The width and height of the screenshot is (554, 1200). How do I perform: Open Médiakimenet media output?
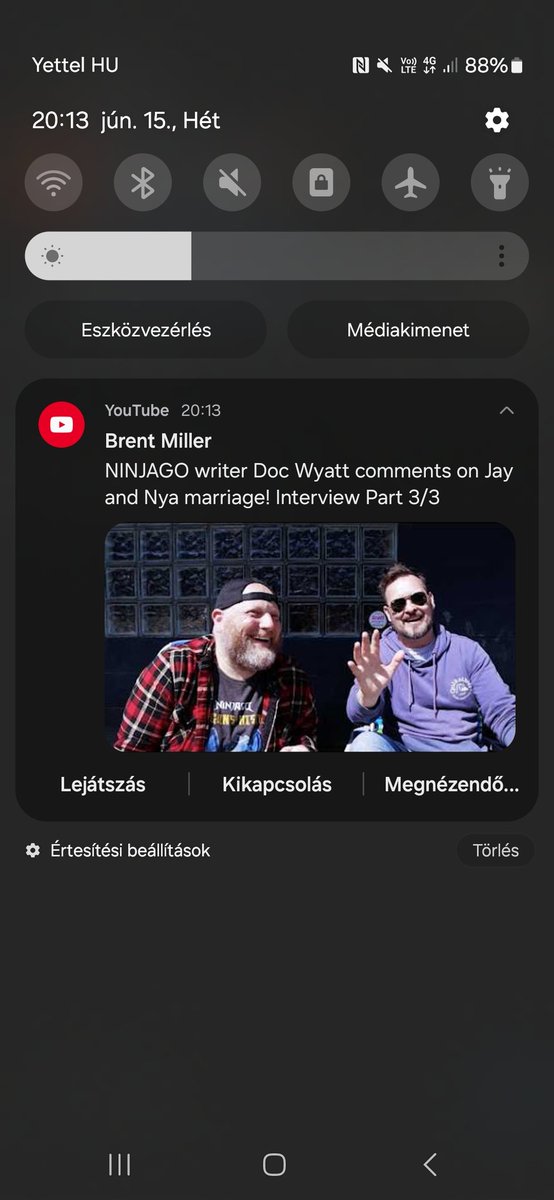pos(408,330)
